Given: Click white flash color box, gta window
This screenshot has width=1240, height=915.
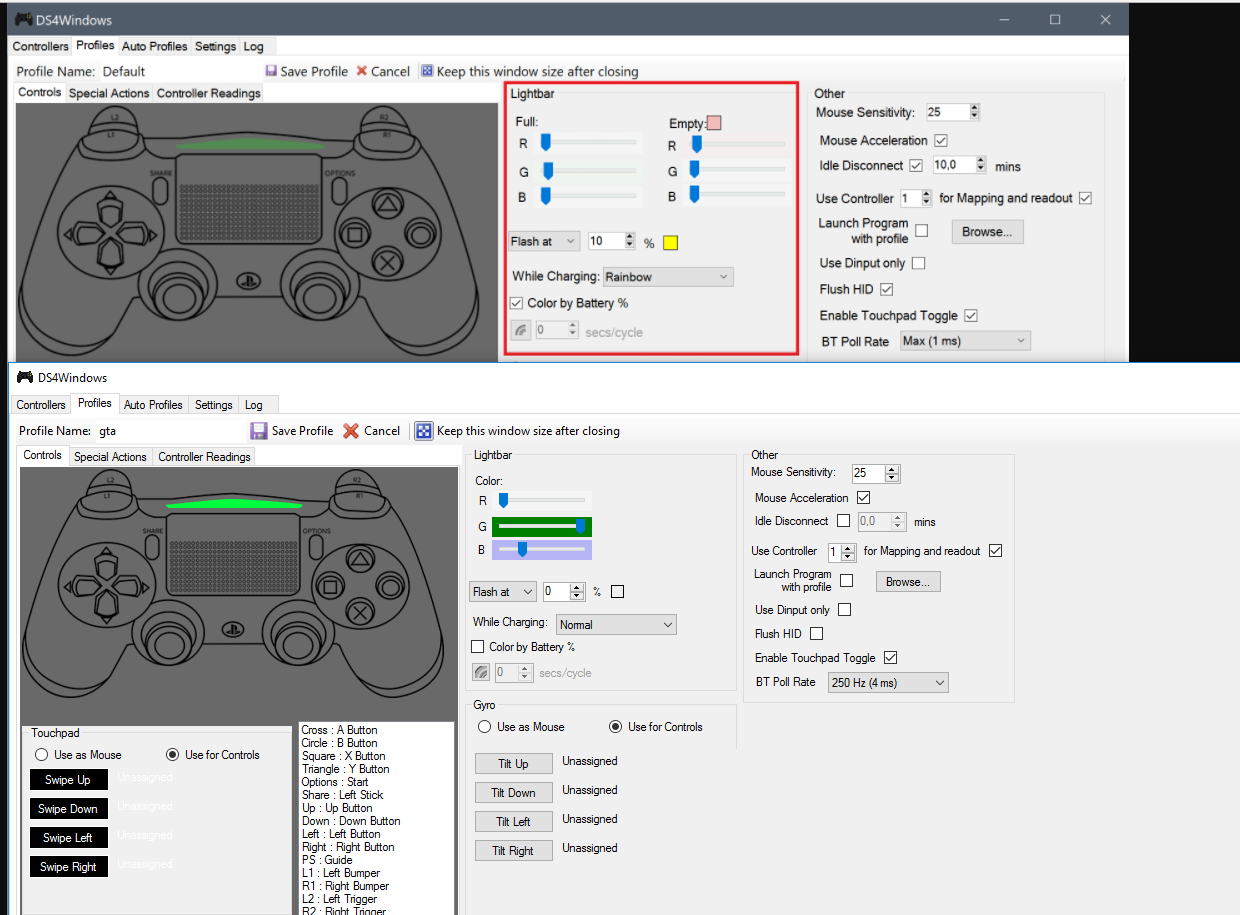Looking at the screenshot, I should click(x=618, y=592).
